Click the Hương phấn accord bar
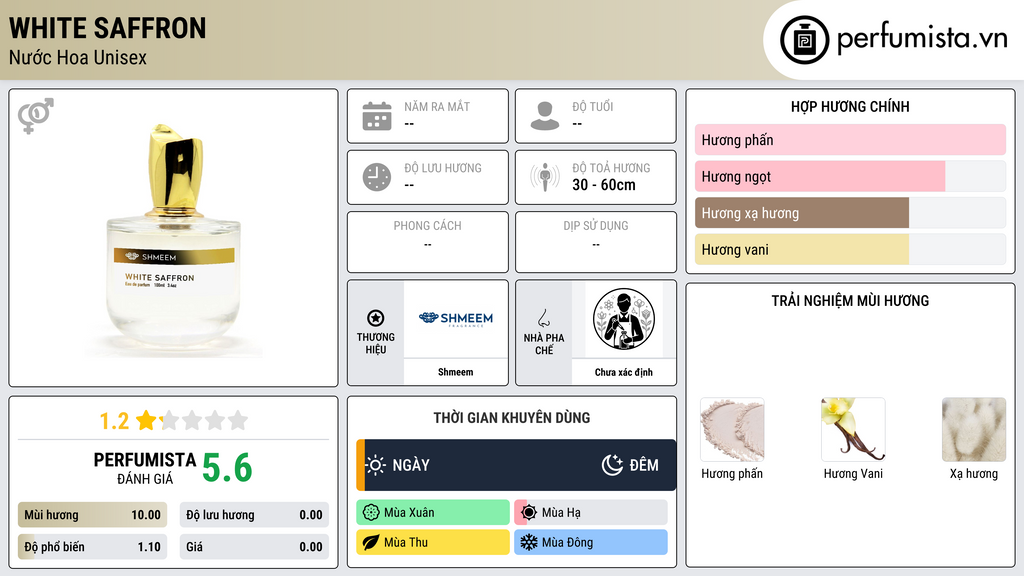 [850, 140]
